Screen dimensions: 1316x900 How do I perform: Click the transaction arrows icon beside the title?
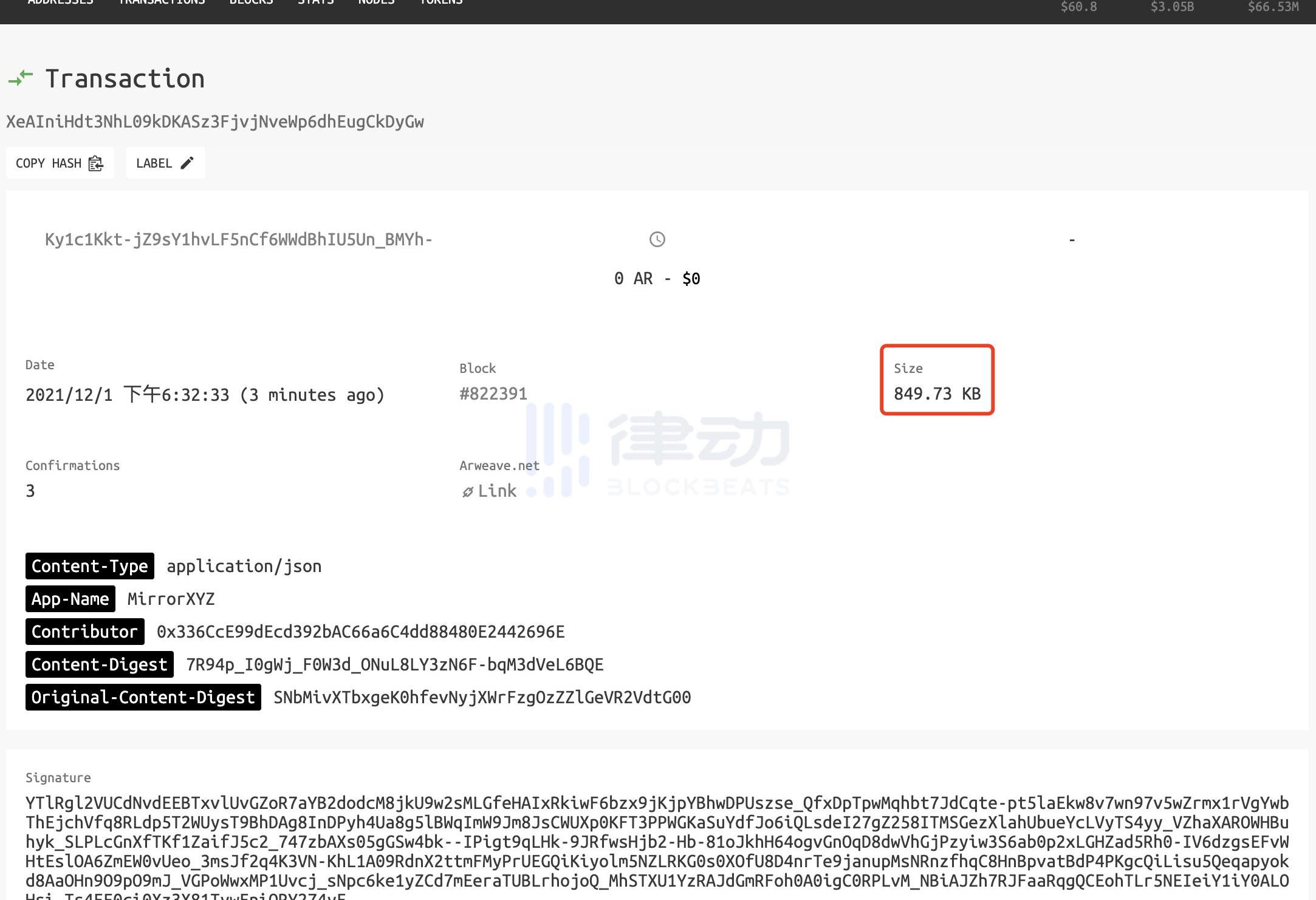click(20, 78)
